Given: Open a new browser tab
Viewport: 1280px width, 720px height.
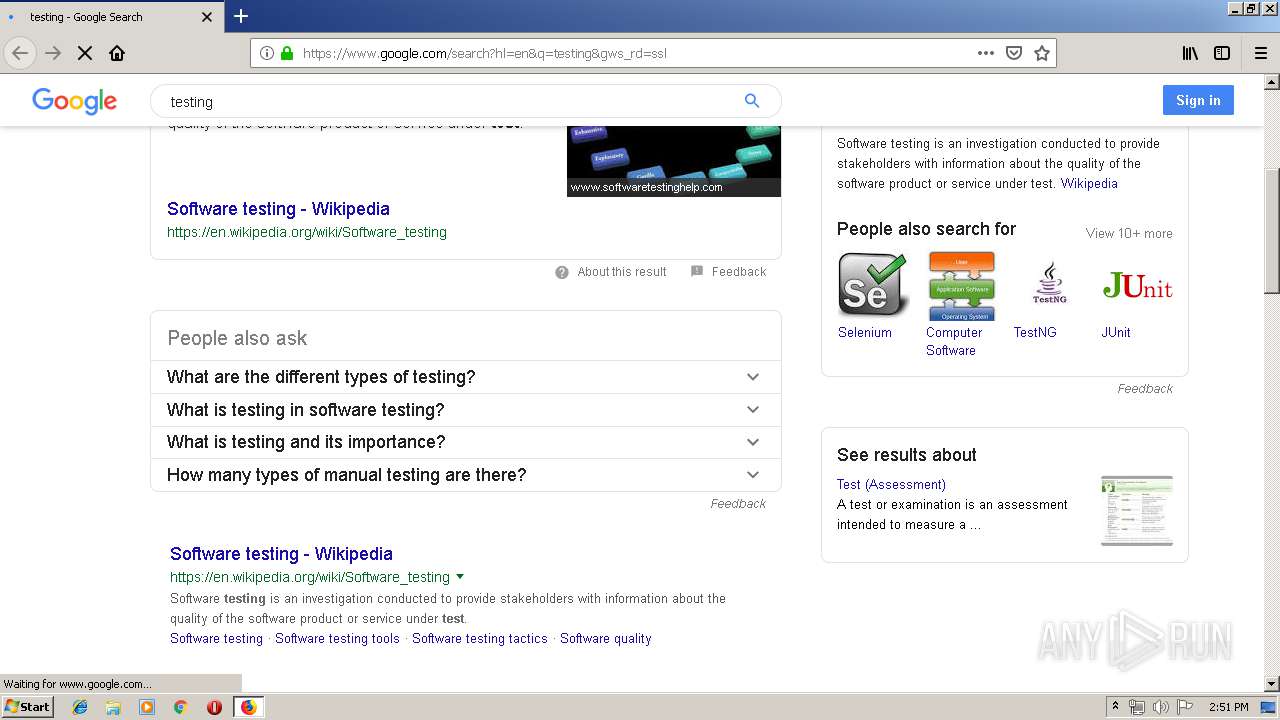Looking at the screenshot, I should click(x=241, y=16).
